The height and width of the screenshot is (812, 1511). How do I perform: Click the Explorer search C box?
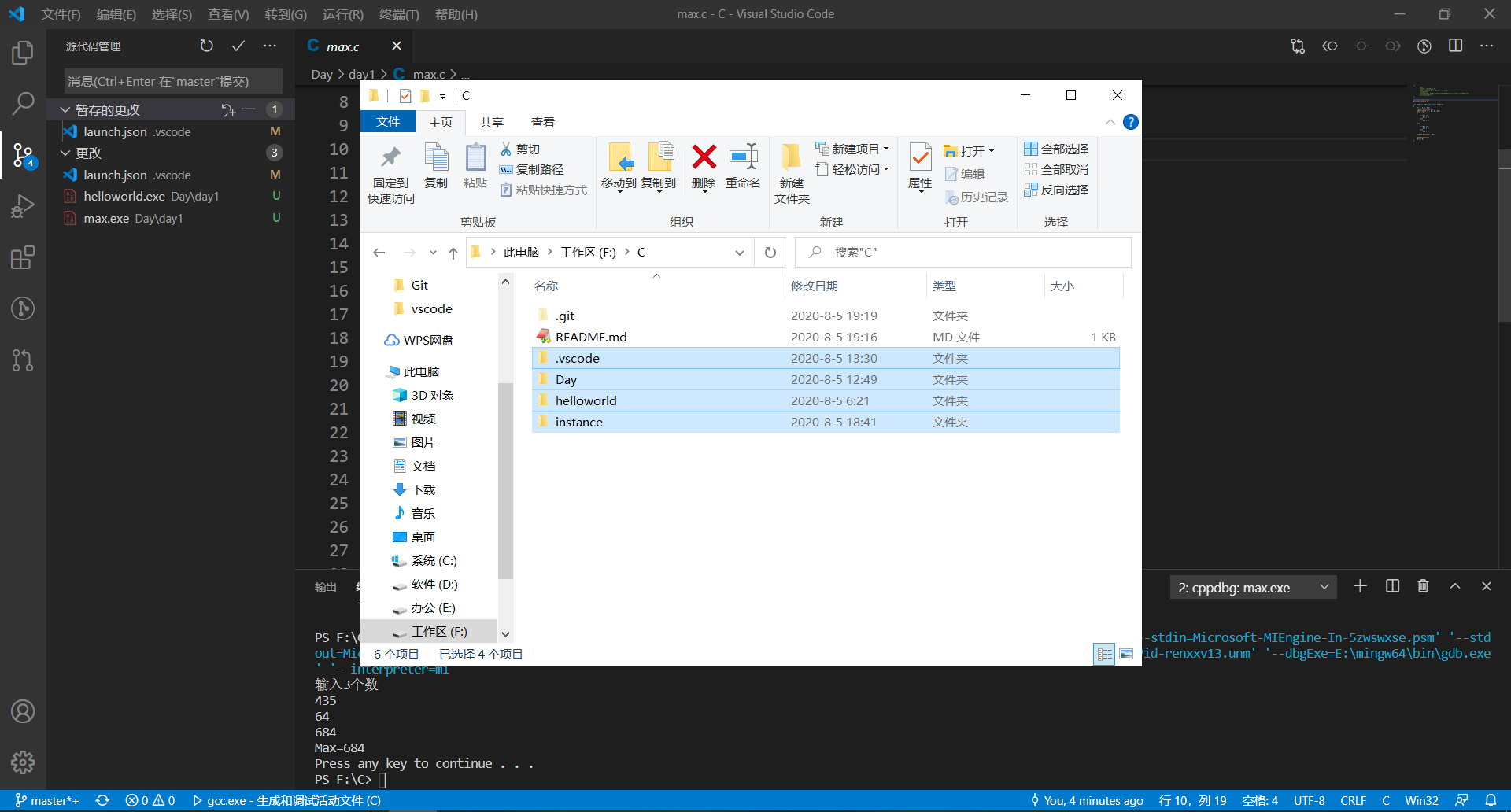click(x=963, y=253)
